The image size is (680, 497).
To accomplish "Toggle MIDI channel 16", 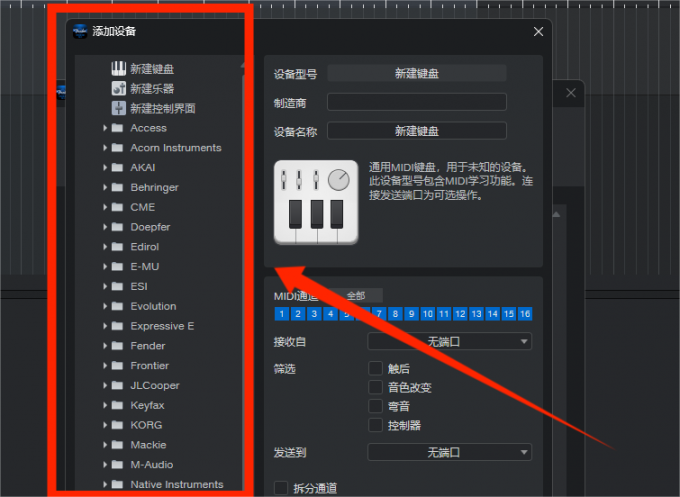I will 525,314.
